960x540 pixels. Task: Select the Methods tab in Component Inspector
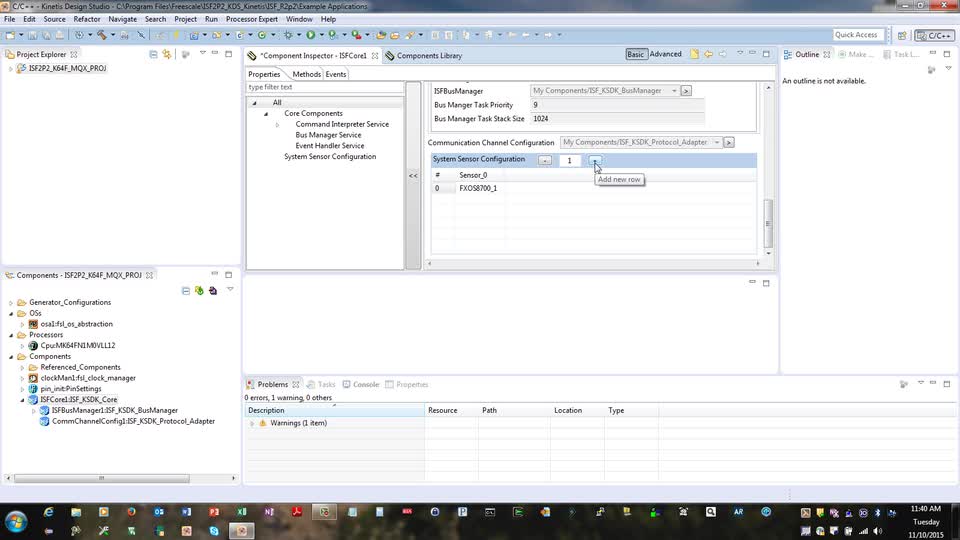click(x=306, y=74)
